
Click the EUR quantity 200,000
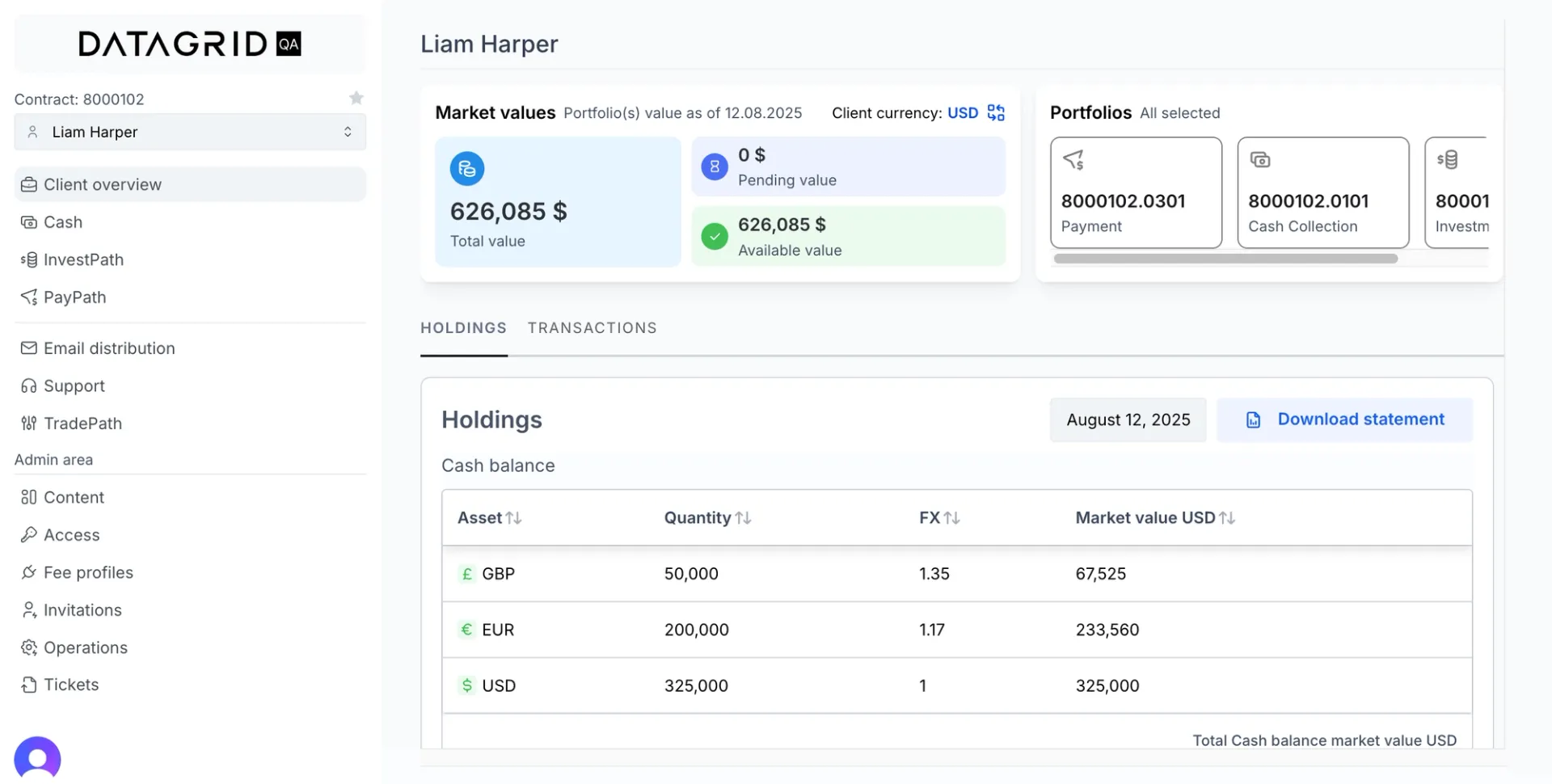[x=697, y=630]
